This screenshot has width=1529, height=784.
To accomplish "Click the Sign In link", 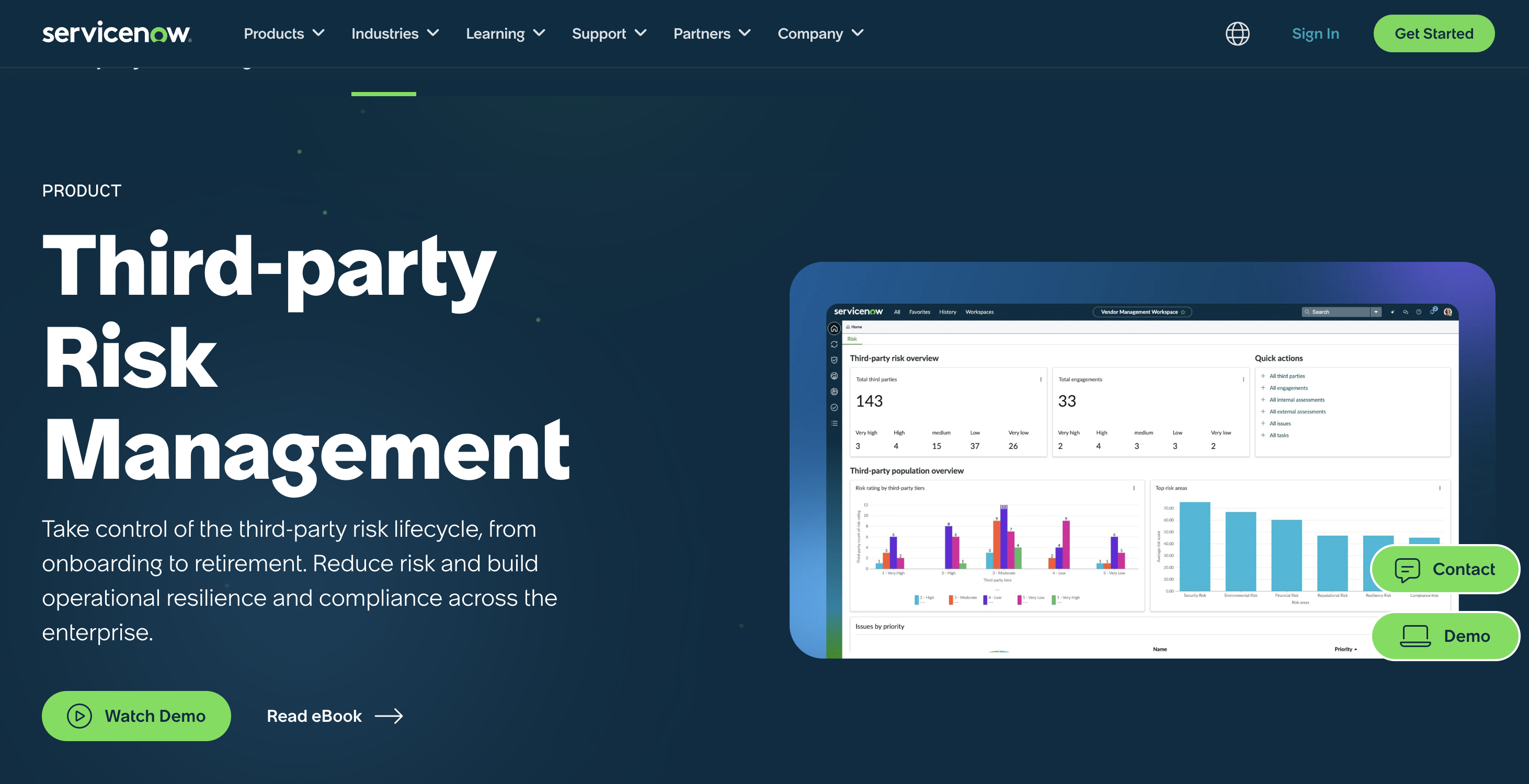I will 1315,34.
